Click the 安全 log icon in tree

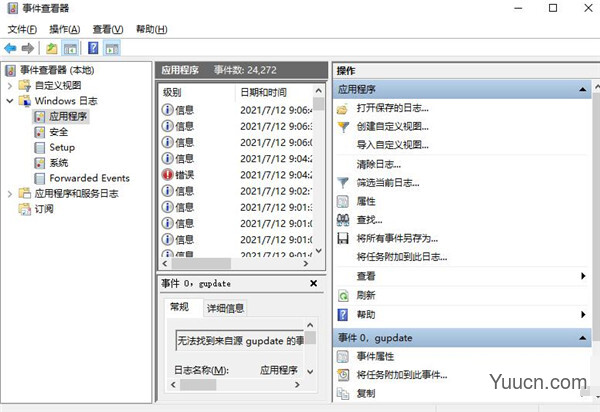coord(40,132)
